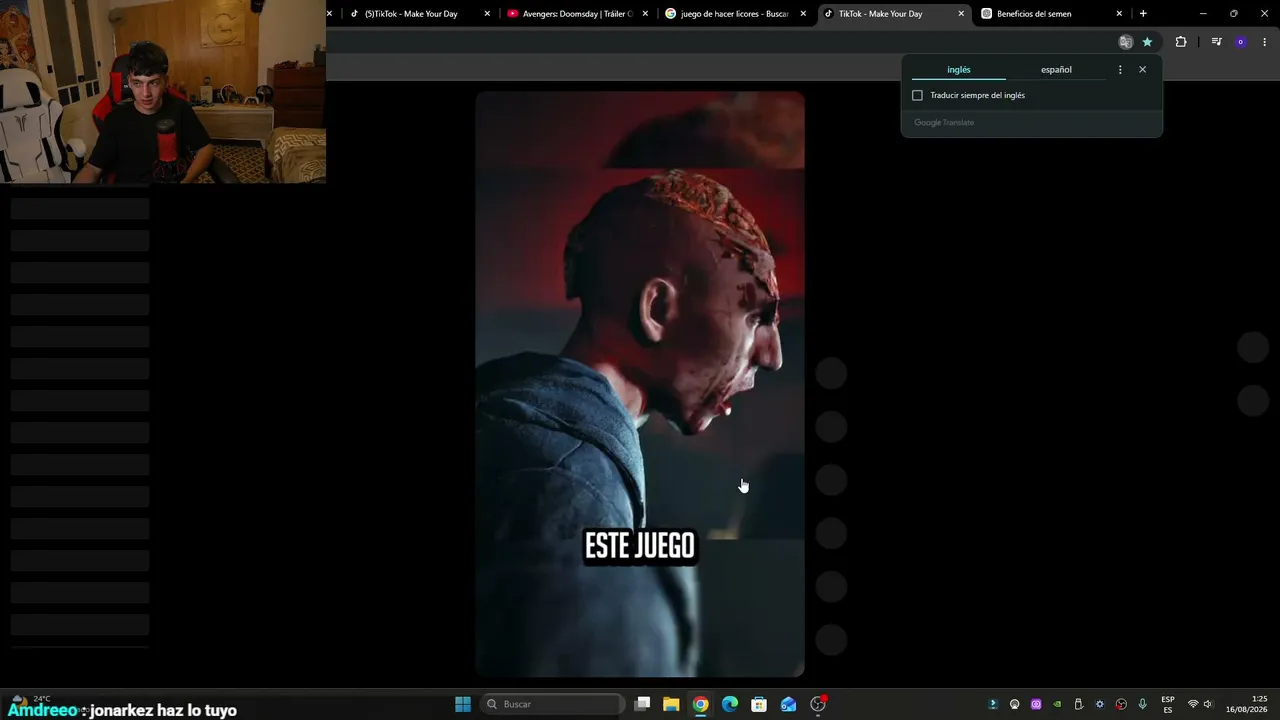Open the volume speaker tray icon
The width and height of the screenshot is (1280, 720).
click(1208, 704)
